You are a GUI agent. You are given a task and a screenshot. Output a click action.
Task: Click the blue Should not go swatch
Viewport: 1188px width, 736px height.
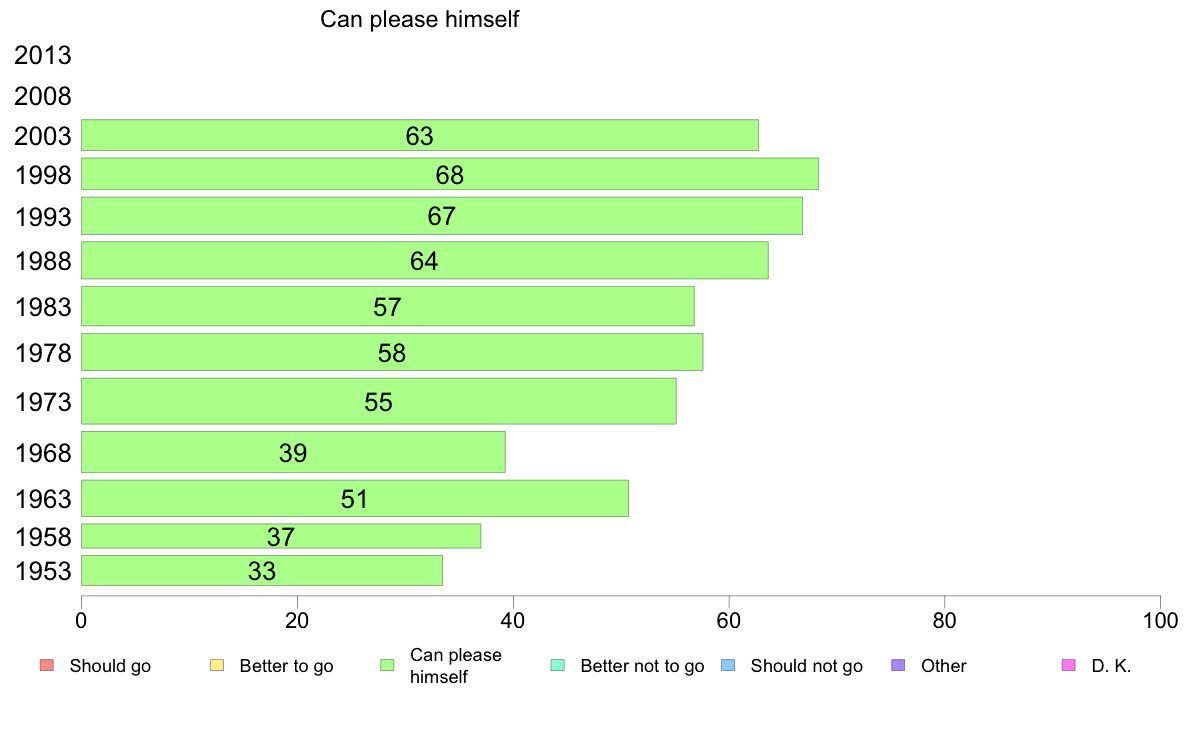(x=728, y=666)
